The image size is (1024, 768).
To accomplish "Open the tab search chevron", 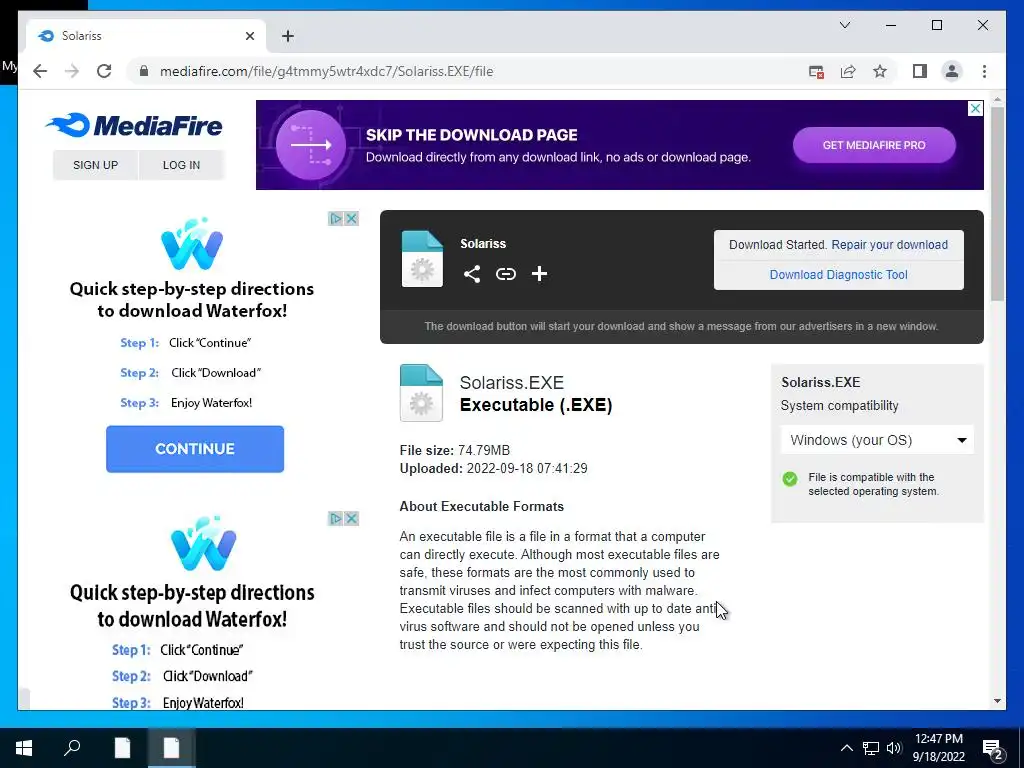I will (844, 25).
